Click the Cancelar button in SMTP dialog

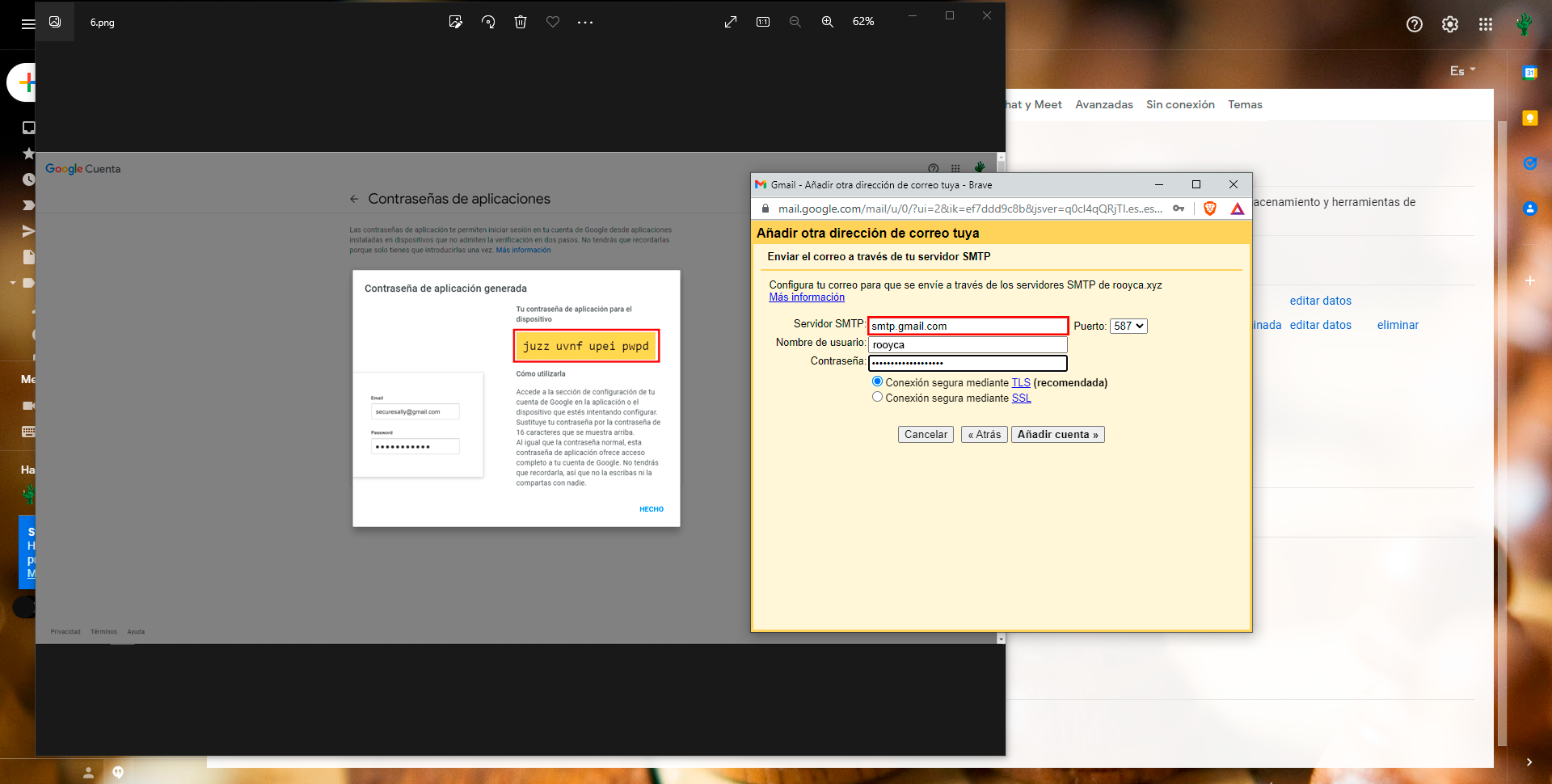[926, 434]
